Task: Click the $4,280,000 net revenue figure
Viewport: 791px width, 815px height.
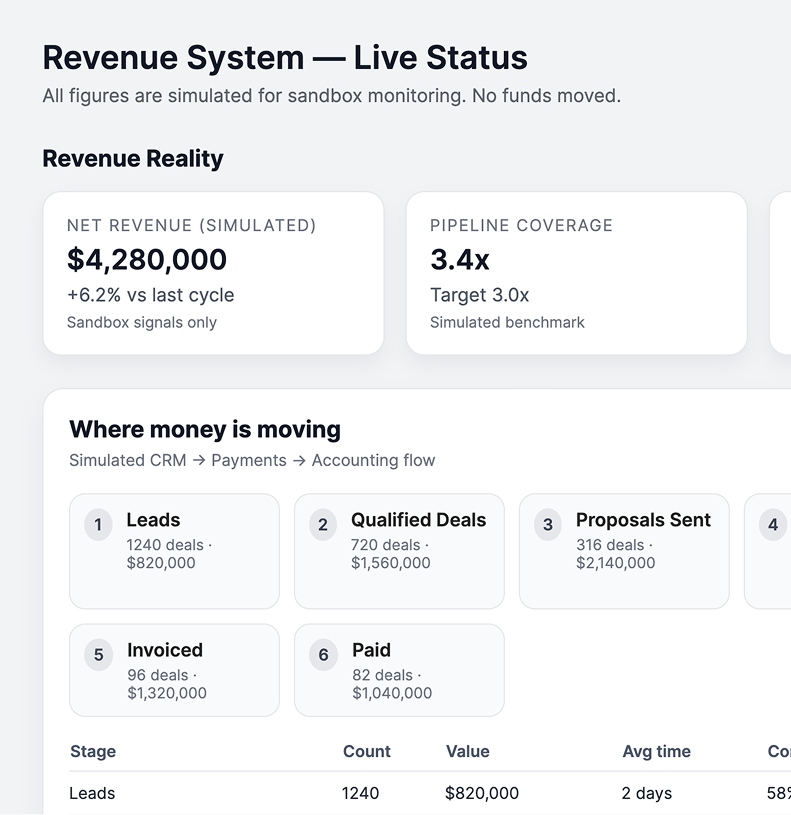Action: pyautogui.click(x=147, y=260)
